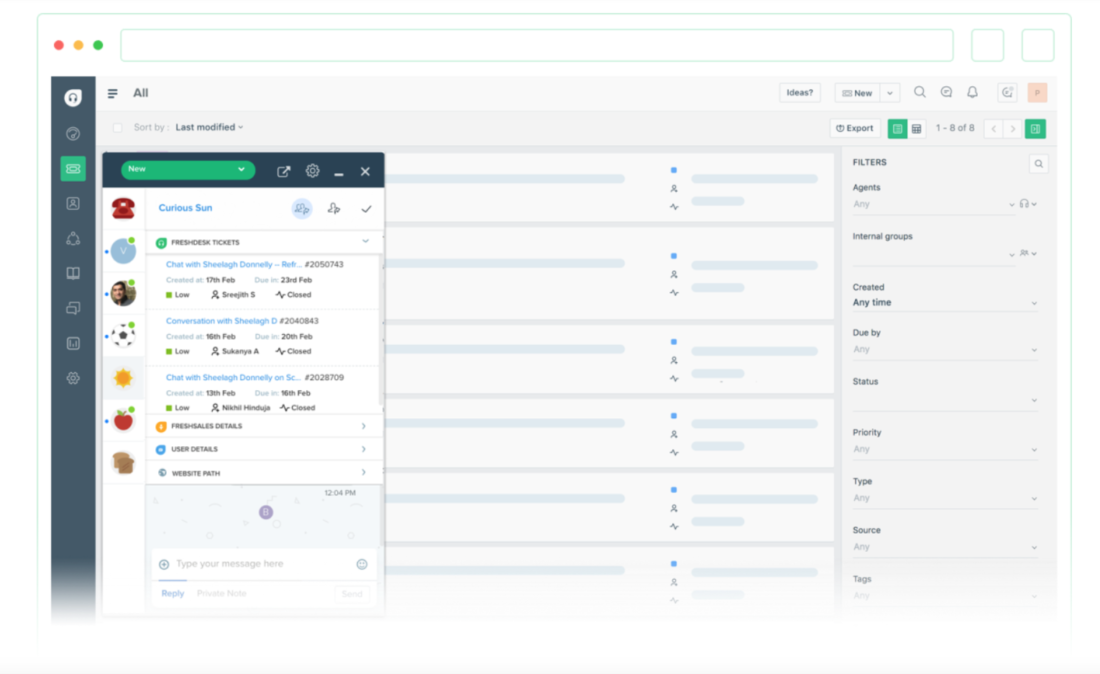Open ticket Chat with Sheelagh Donnelly #2050743

click(x=237, y=263)
